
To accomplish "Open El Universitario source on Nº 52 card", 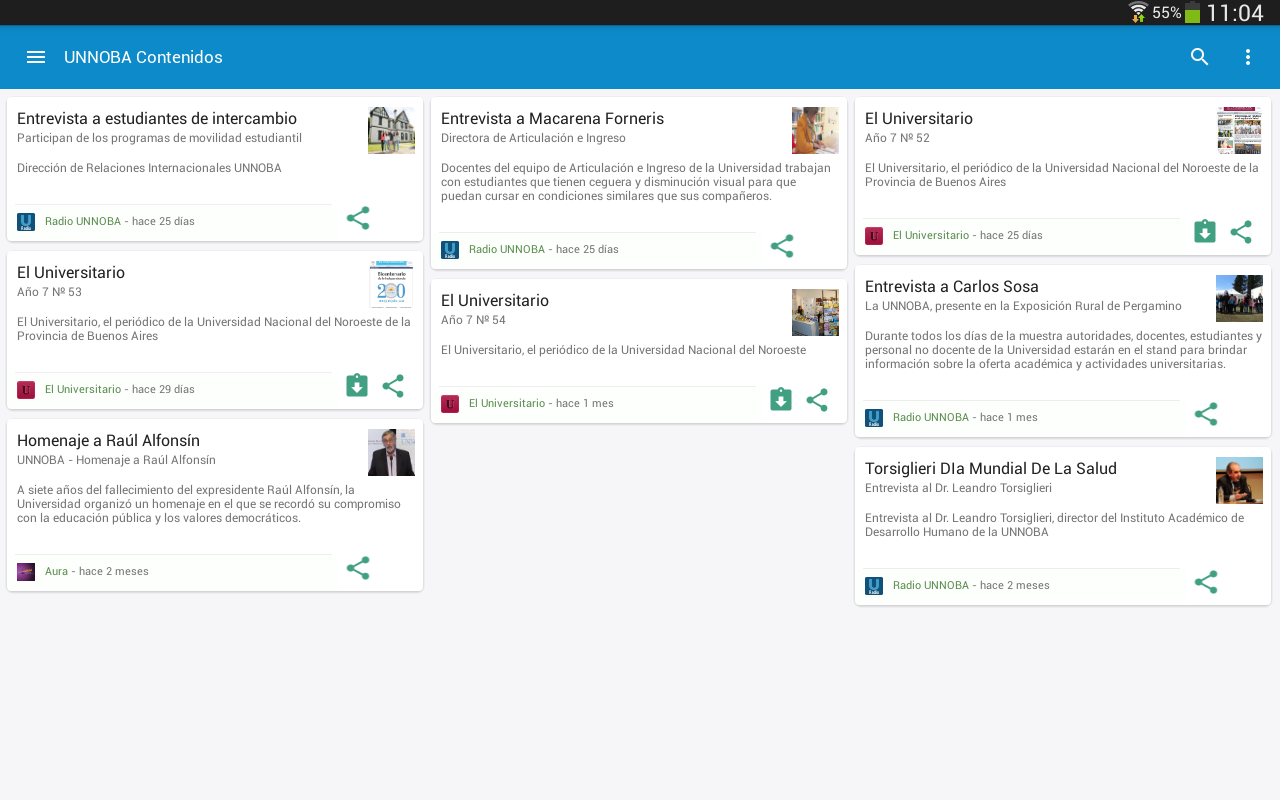I will coord(931,236).
